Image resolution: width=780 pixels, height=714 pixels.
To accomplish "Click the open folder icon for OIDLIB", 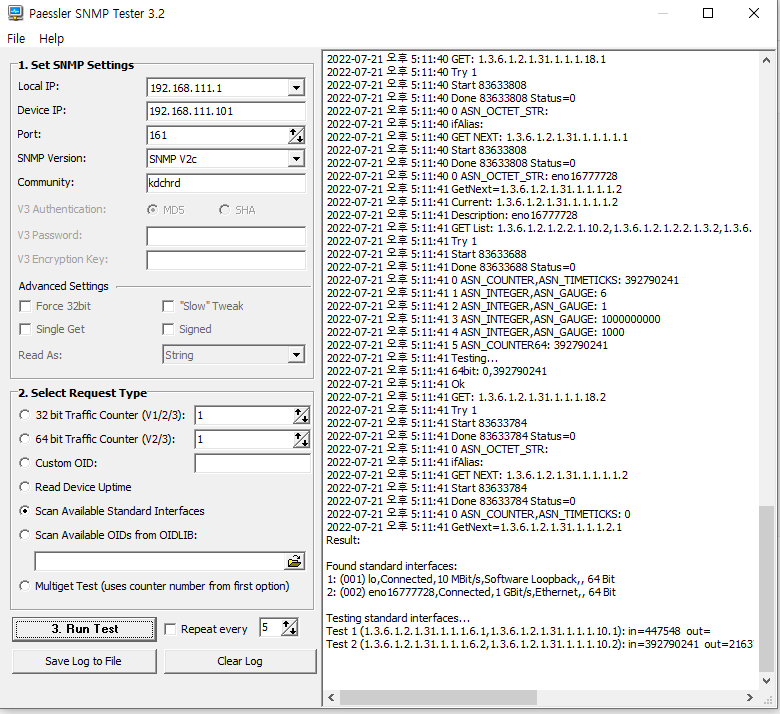I will (x=294, y=561).
